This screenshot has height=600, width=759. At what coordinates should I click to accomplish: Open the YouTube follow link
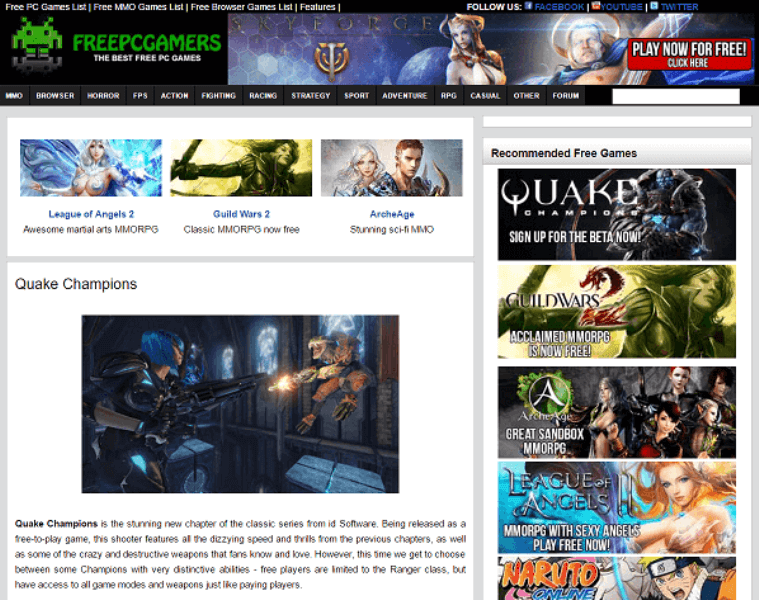click(622, 7)
